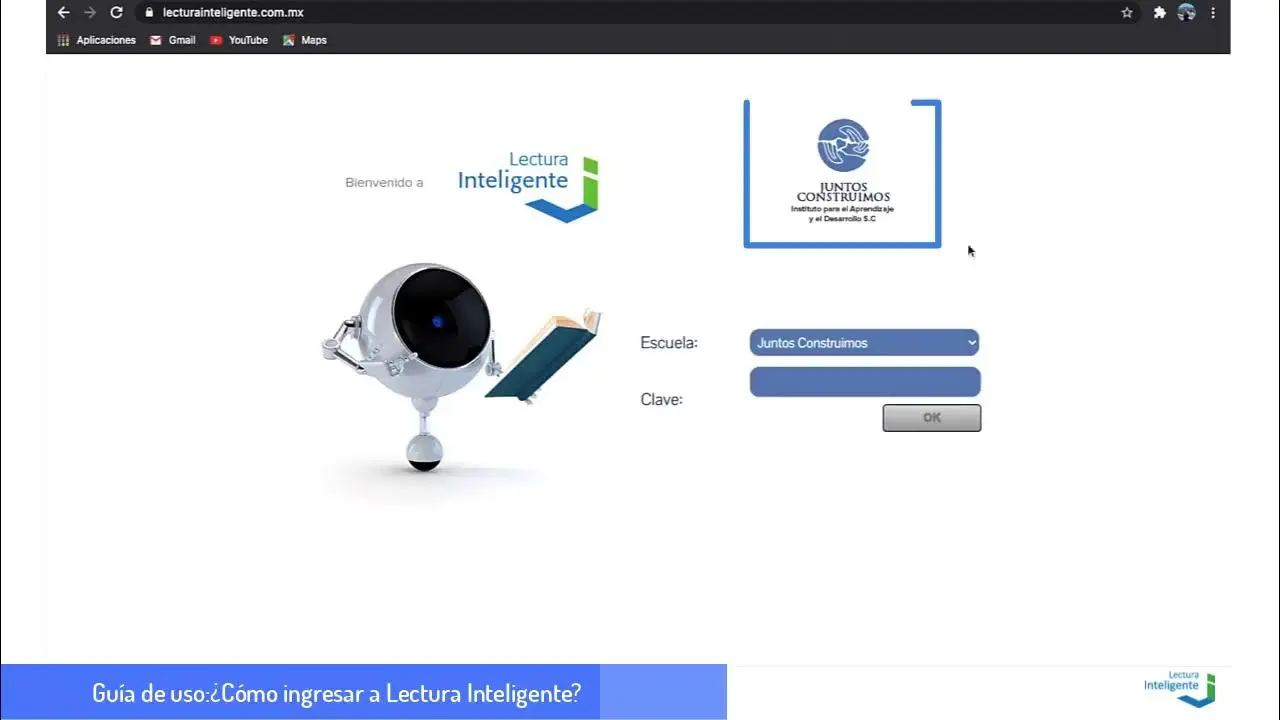Click the address bar URL lecturainteligente.com.mx
The height and width of the screenshot is (720, 1280).
tap(233, 13)
